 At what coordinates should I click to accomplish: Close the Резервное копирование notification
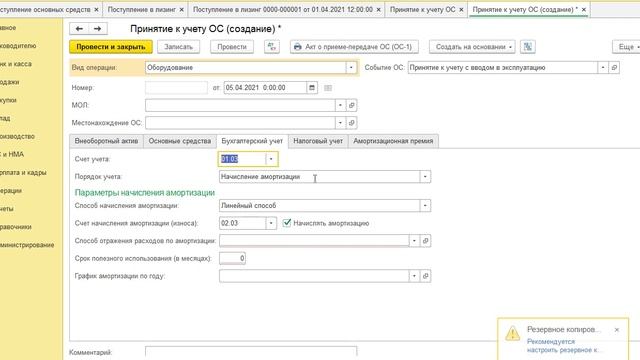click(x=617, y=330)
